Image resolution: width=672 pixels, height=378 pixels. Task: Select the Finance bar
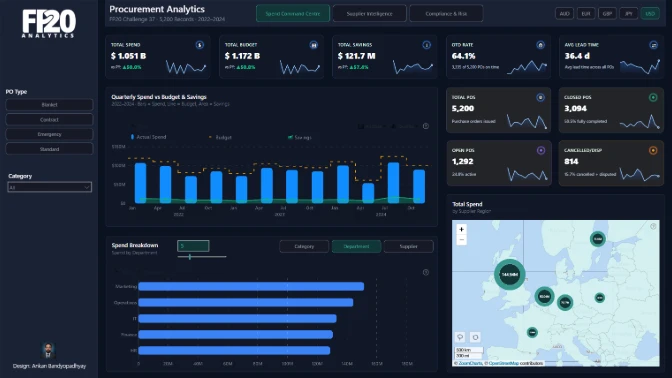pyautogui.click(x=236, y=334)
